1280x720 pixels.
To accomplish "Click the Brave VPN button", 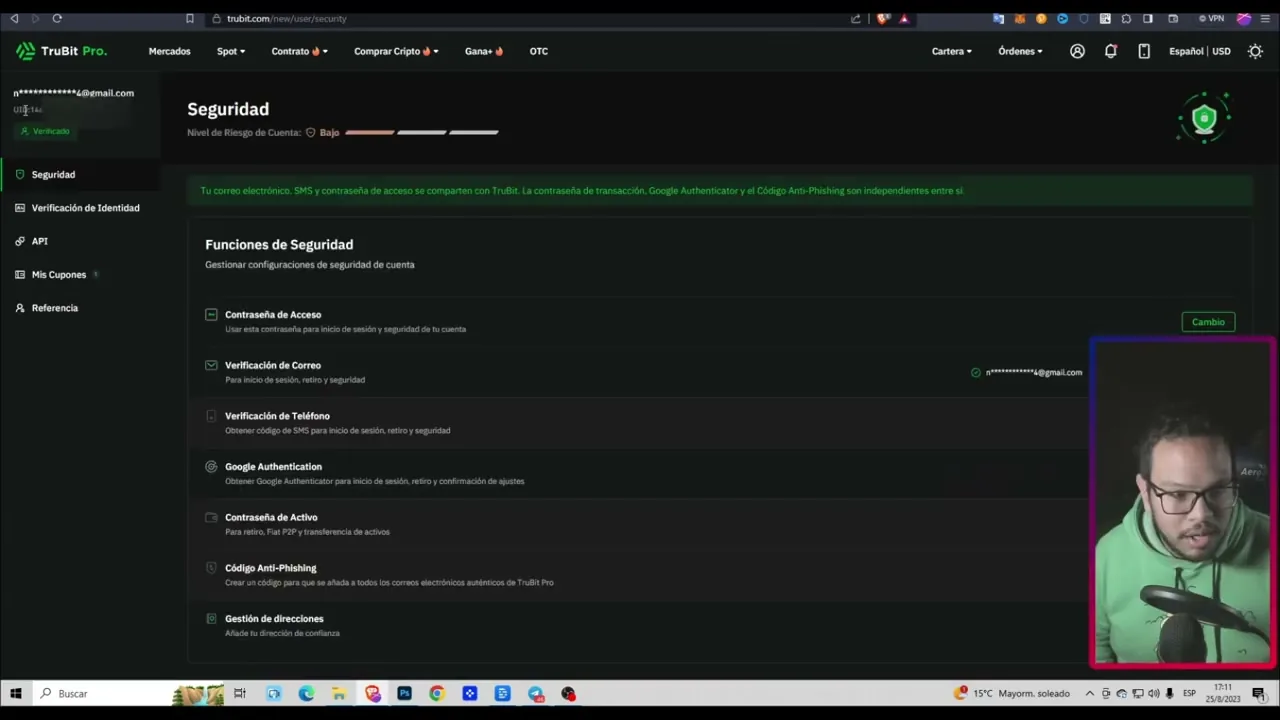I will point(1211,18).
